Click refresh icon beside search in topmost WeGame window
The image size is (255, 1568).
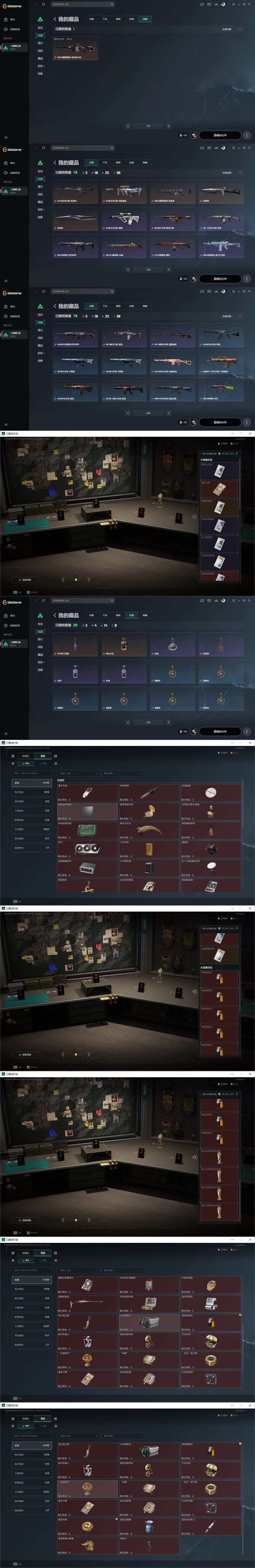click(43, 4)
